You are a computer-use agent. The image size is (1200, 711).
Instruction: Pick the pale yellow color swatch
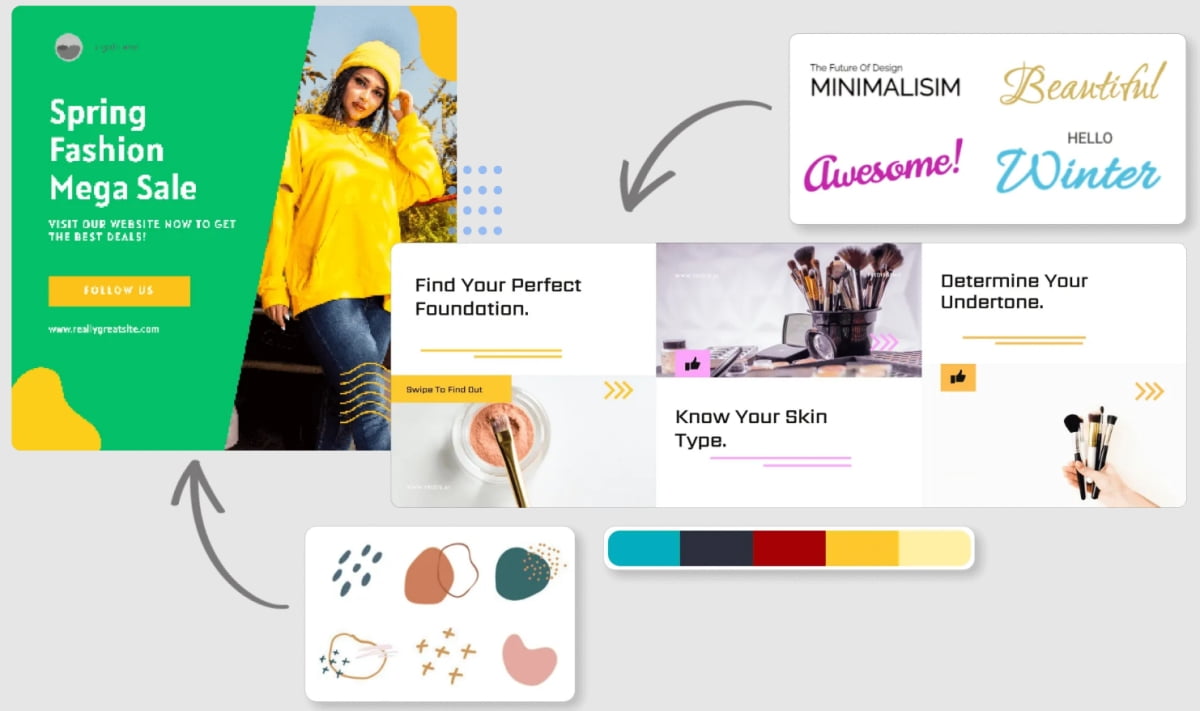[x=935, y=549]
